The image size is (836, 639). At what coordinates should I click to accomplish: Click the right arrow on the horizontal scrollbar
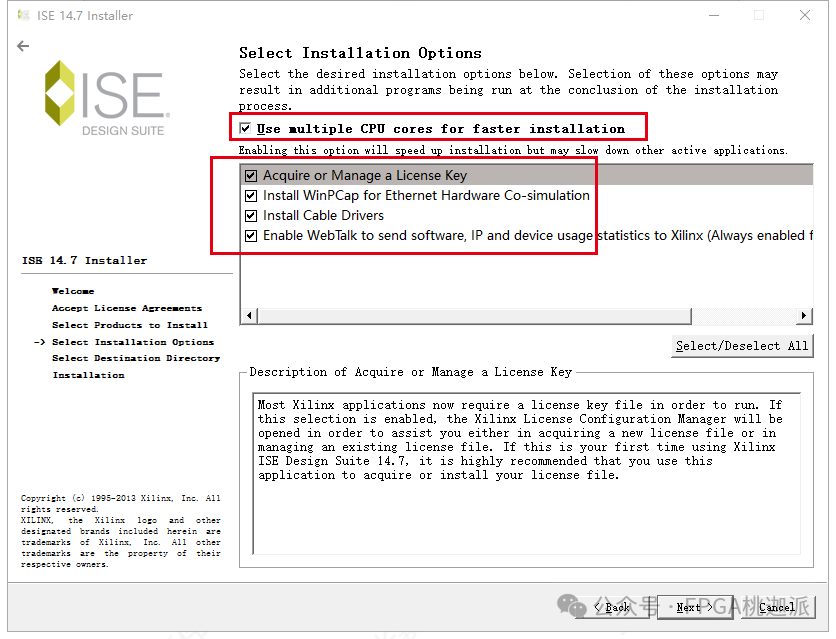804,315
